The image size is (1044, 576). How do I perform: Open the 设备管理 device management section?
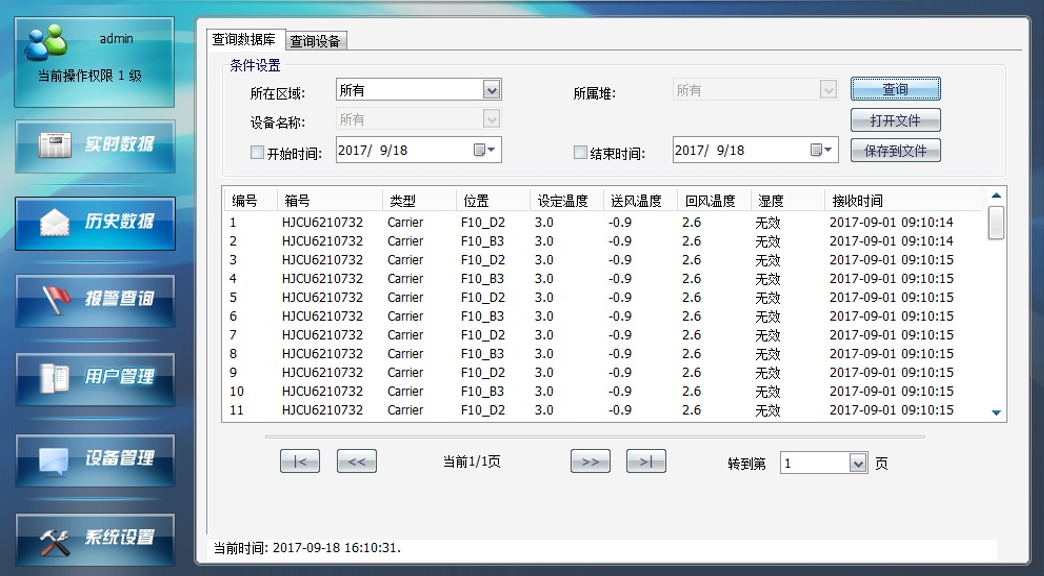tap(95, 459)
